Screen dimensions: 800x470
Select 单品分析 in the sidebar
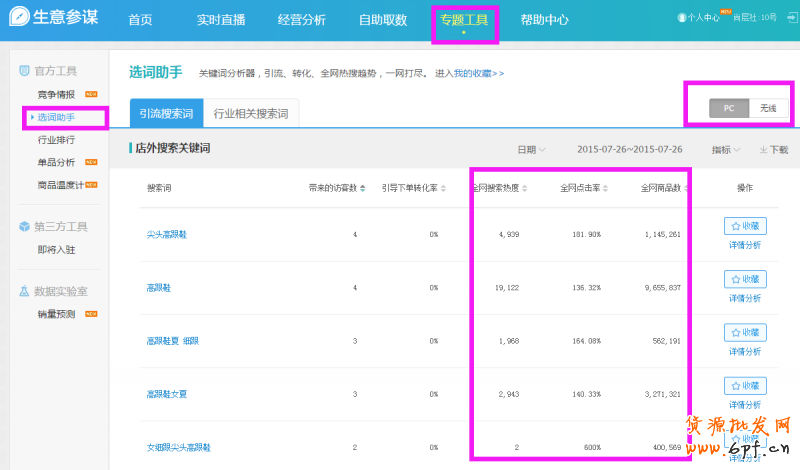(x=56, y=162)
